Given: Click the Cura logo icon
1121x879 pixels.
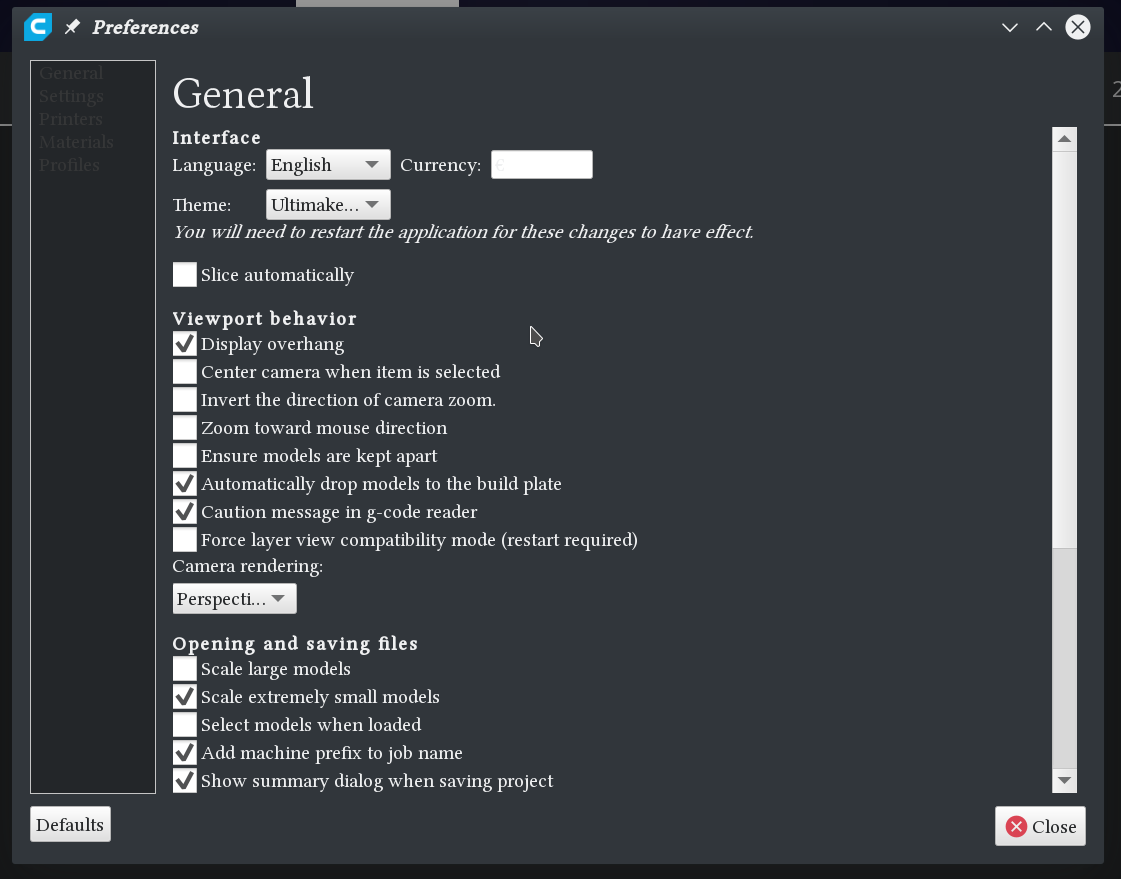Looking at the screenshot, I should [37, 27].
